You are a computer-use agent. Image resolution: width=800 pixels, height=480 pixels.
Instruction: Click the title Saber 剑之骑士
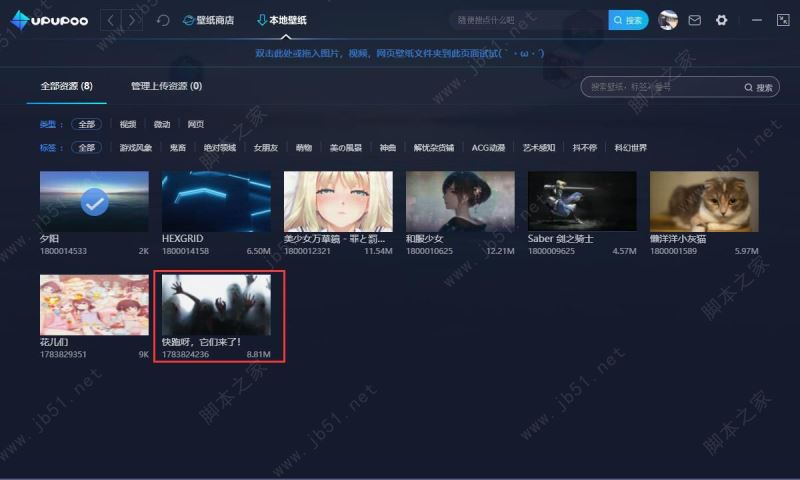click(561, 238)
